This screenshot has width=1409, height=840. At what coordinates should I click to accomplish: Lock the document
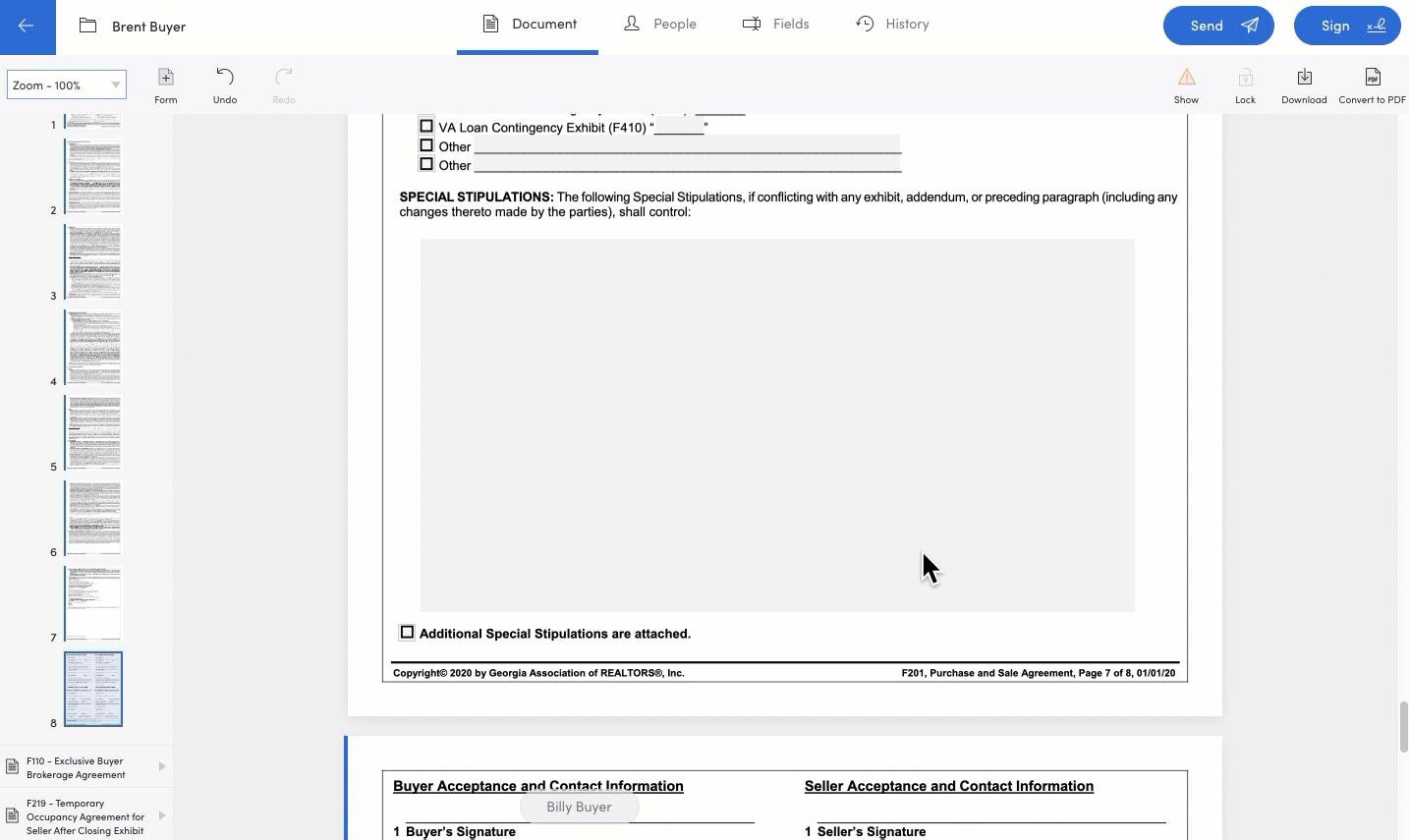click(x=1245, y=85)
